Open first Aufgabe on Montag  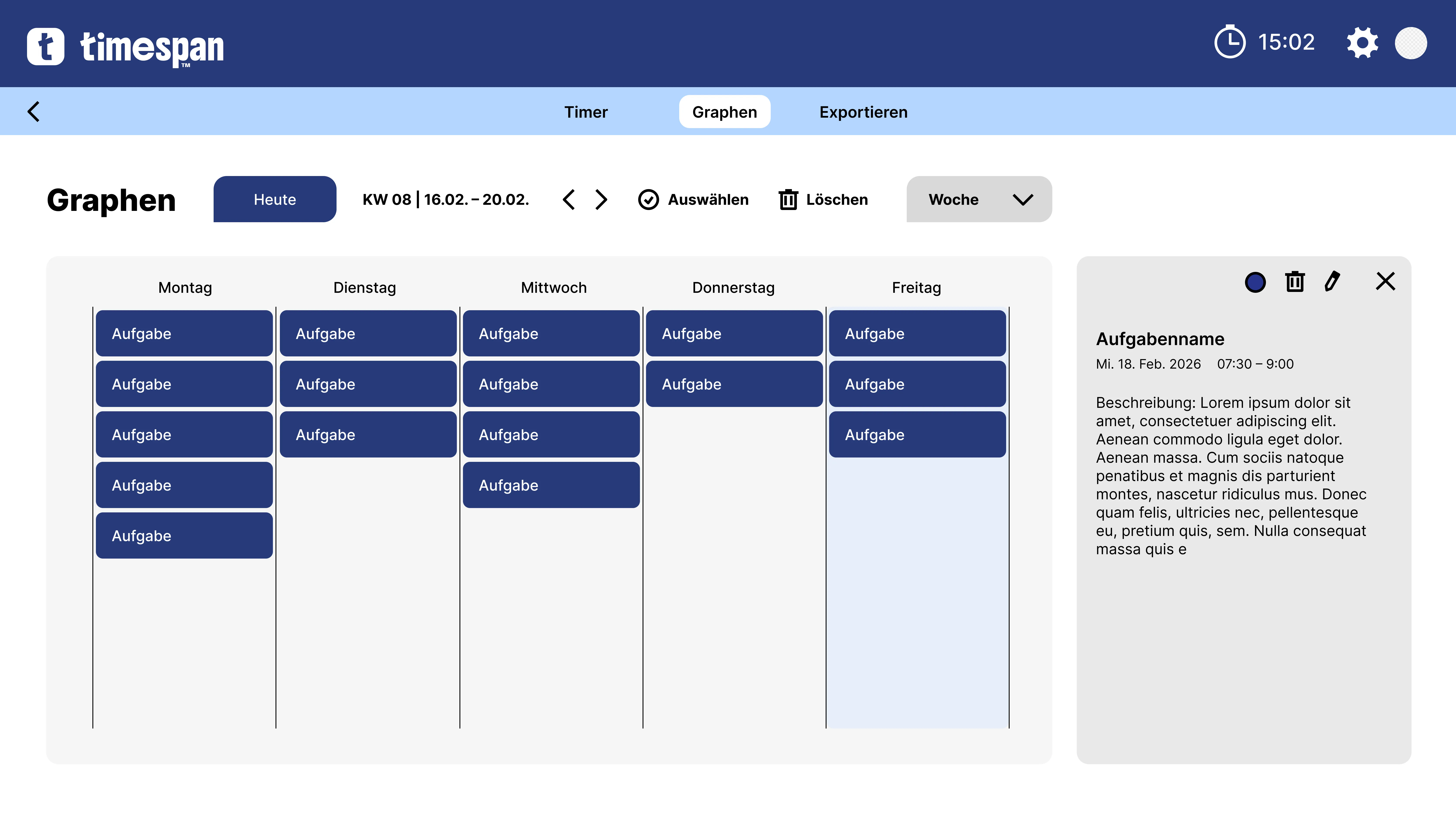(x=184, y=333)
